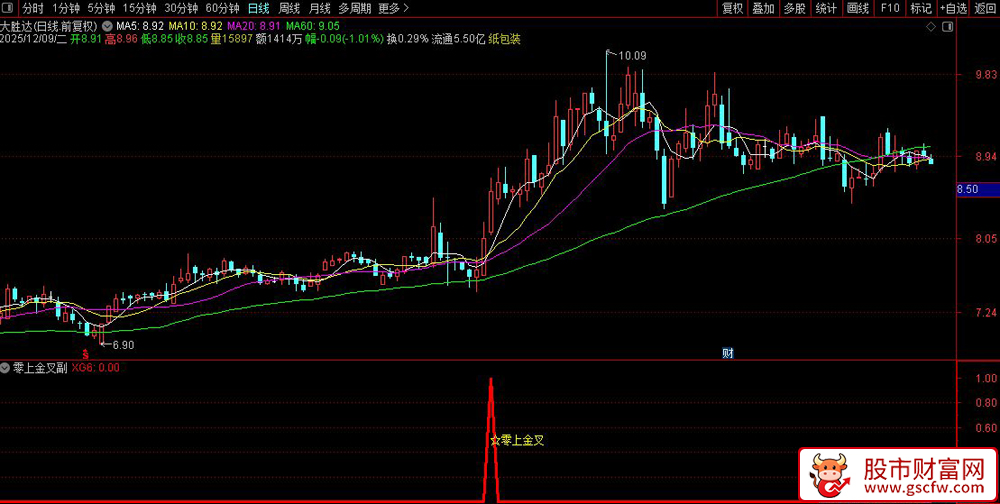Click the 6.90 low price label
The height and width of the screenshot is (504, 1000).
point(123,345)
